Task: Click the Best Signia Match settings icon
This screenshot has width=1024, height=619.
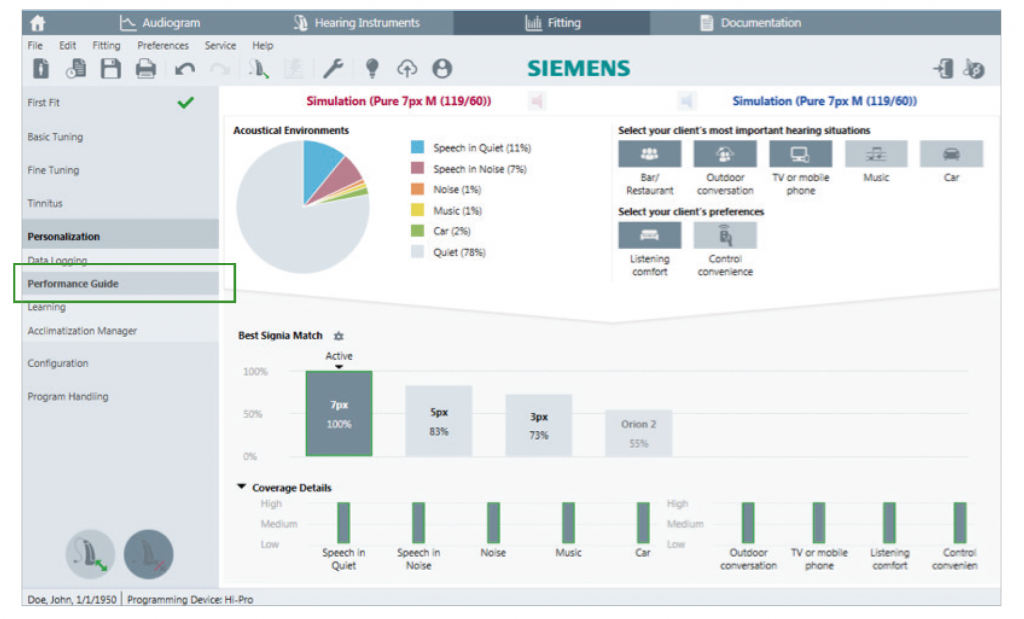Action: click(338, 336)
